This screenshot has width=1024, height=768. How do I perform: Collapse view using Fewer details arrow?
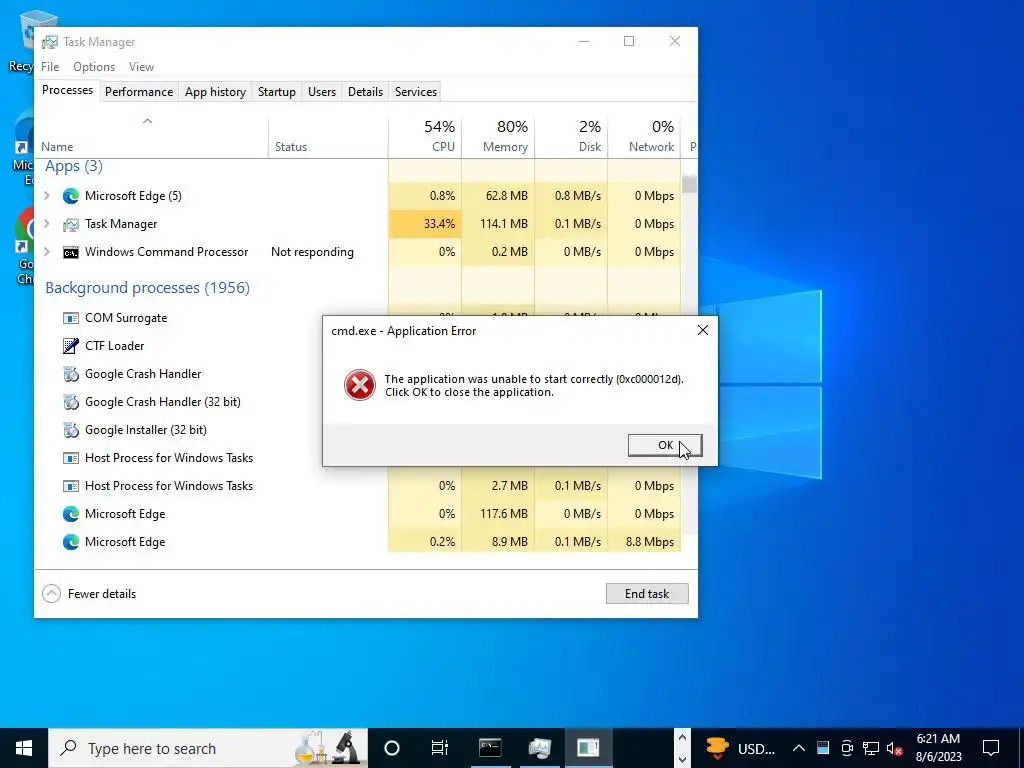click(x=52, y=594)
